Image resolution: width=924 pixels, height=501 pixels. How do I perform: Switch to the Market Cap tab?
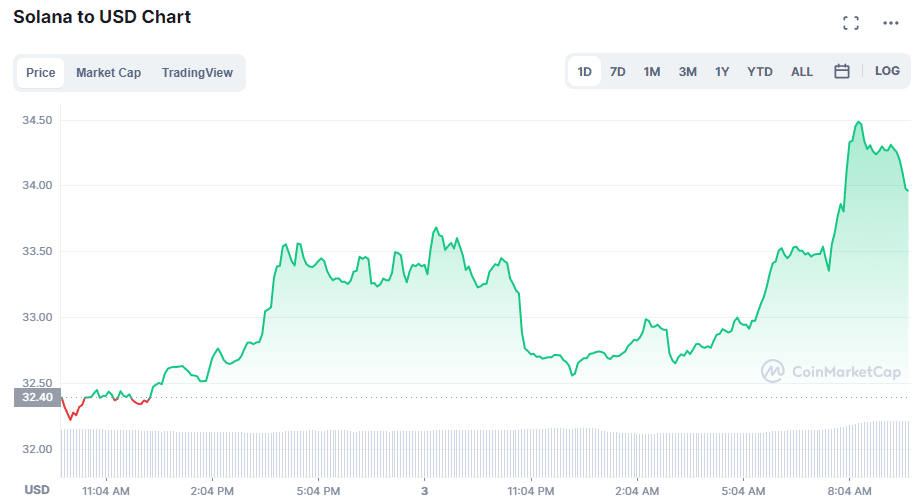click(108, 73)
